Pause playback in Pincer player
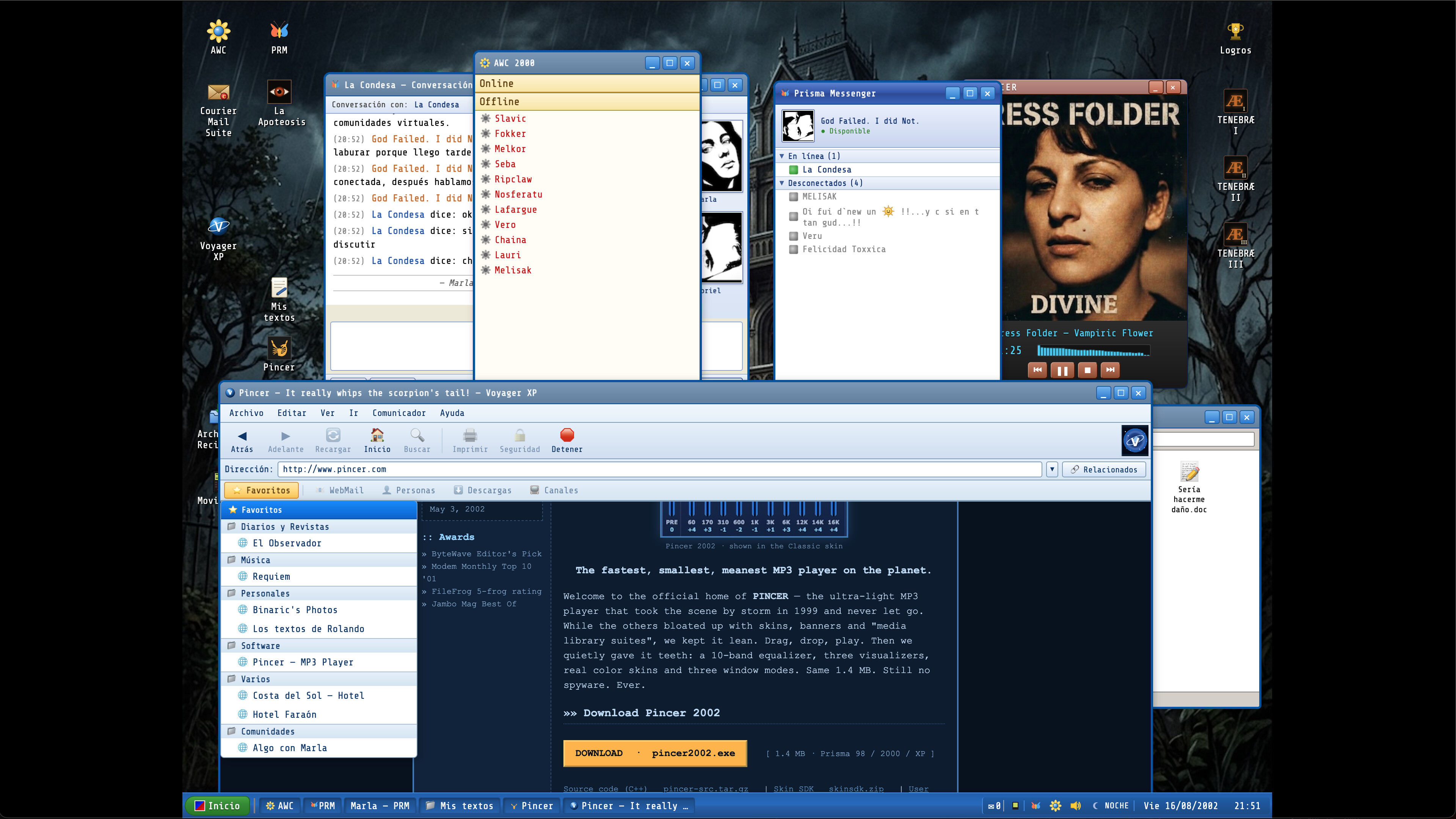 click(x=1062, y=370)
